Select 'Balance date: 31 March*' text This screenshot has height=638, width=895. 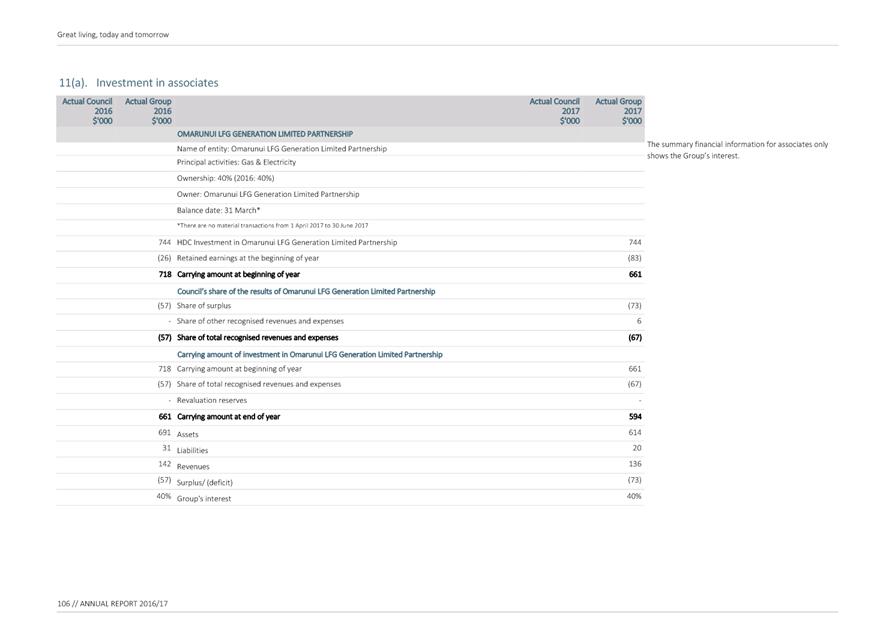point(219,210)
